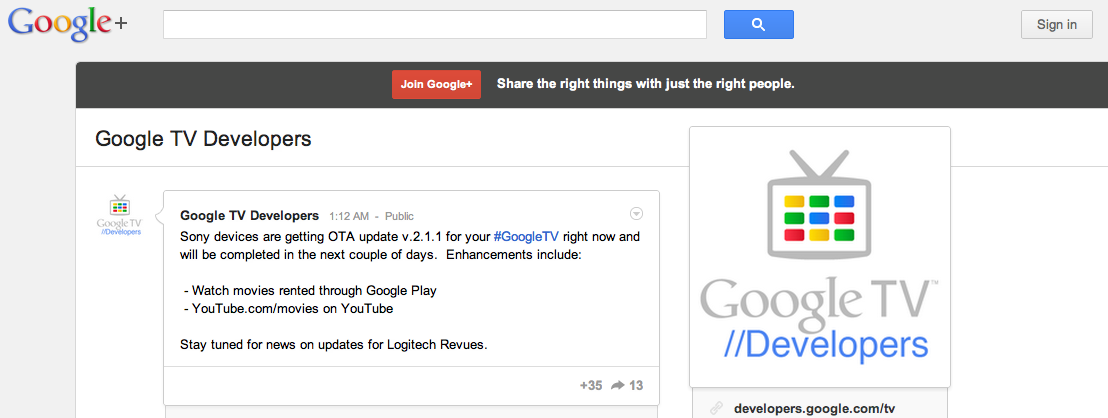Click the 'Share the right things' banner text

(x=645, y=84)
